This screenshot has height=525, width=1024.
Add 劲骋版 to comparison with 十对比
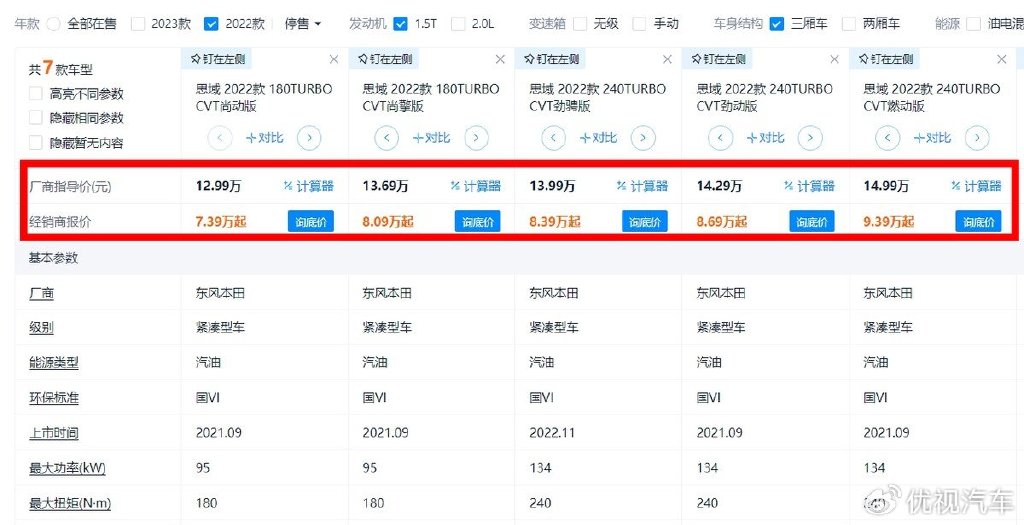tap(598, 138)
